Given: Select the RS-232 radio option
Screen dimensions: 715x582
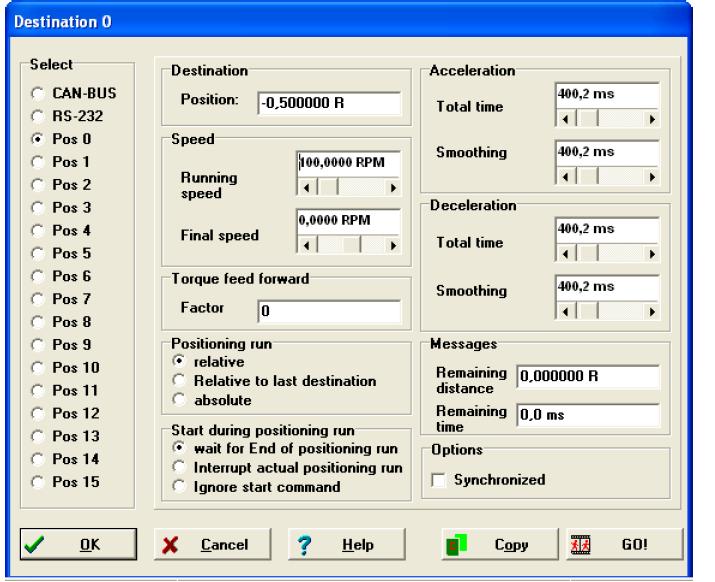Looking at the screenshot, I should click(x=37, y=116).
